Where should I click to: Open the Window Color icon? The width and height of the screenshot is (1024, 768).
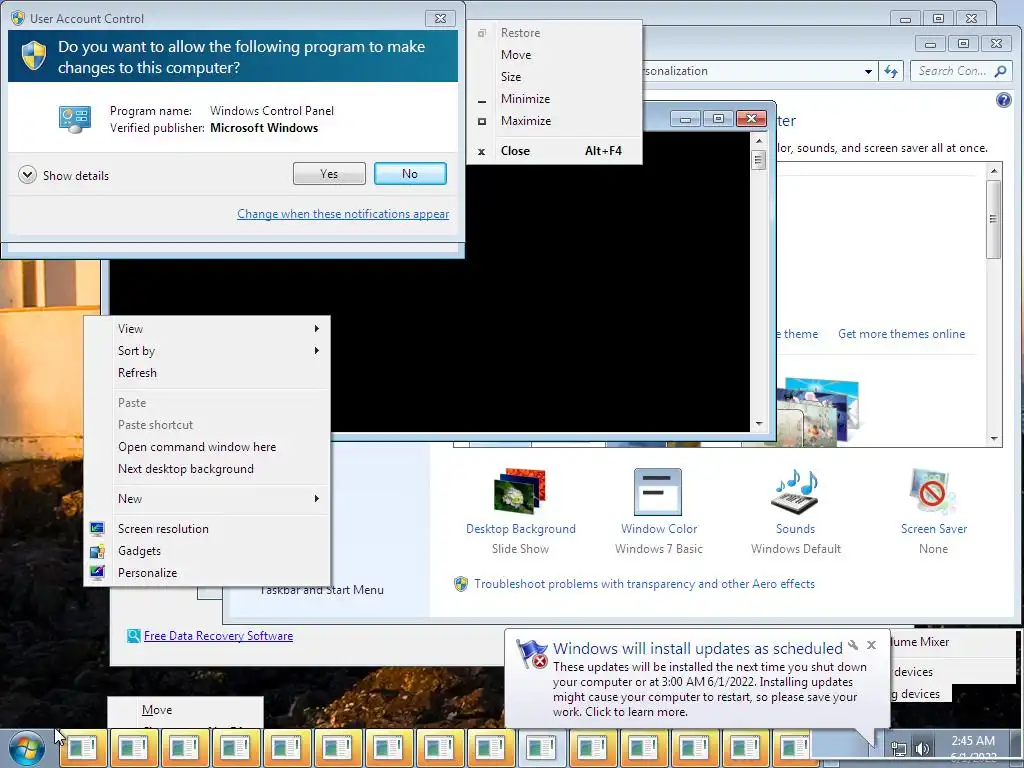click(658, 492)
